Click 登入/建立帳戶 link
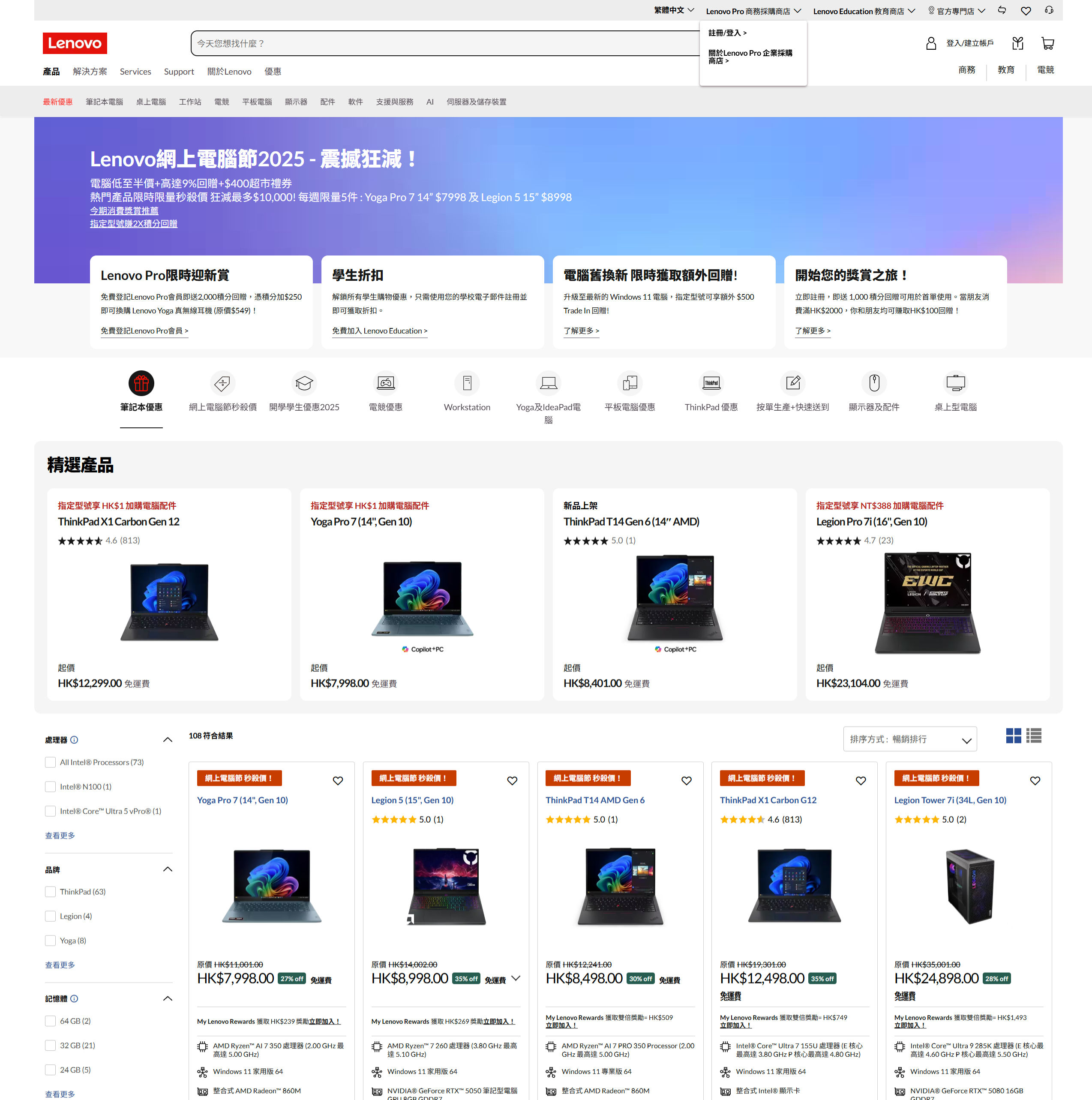This screenshot has height=1100, width=1092. tap(969, 43)
